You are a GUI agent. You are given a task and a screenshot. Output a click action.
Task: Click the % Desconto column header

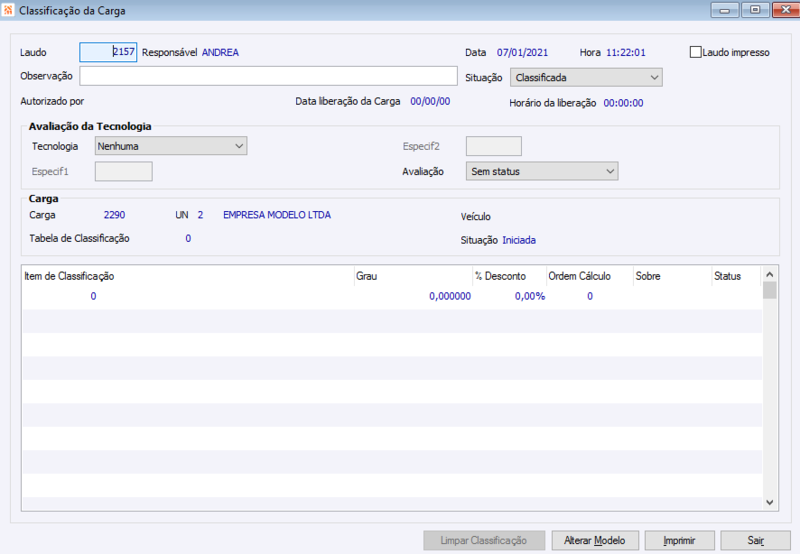point(510,276)
